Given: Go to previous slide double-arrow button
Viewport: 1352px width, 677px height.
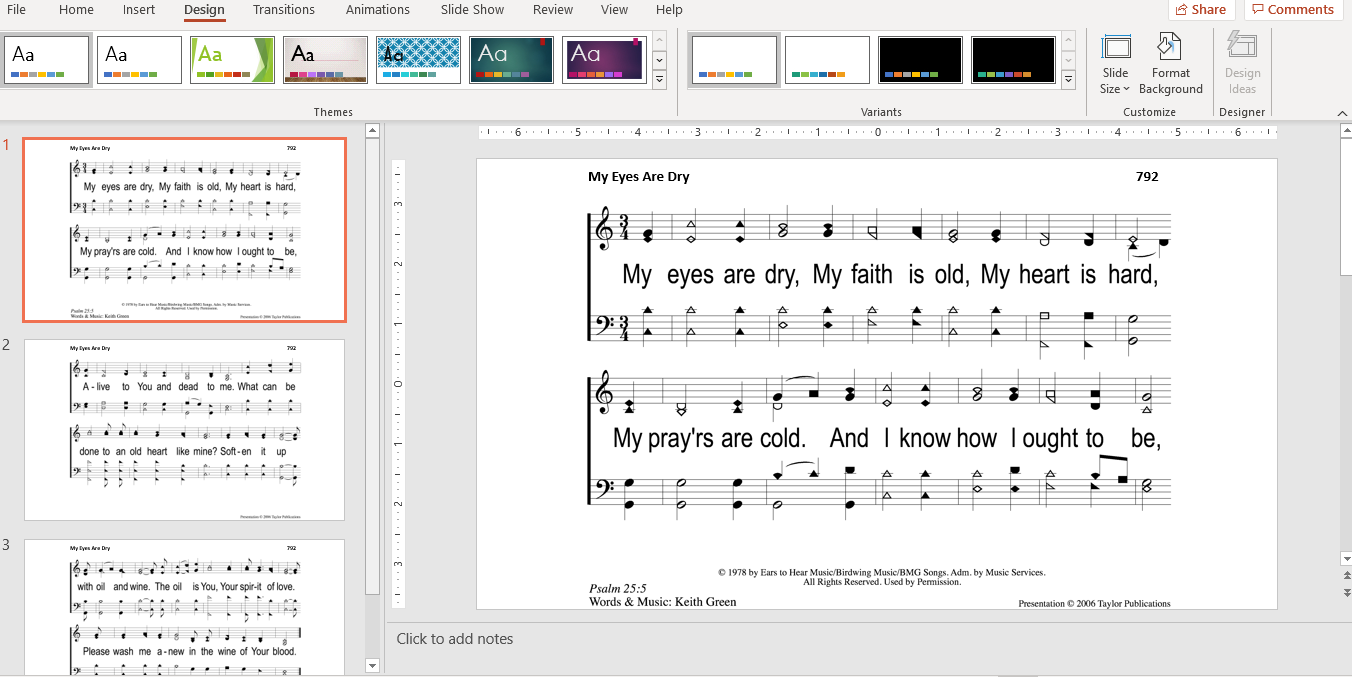Looking at the screenshot, I should click(x=1345, y=578).
